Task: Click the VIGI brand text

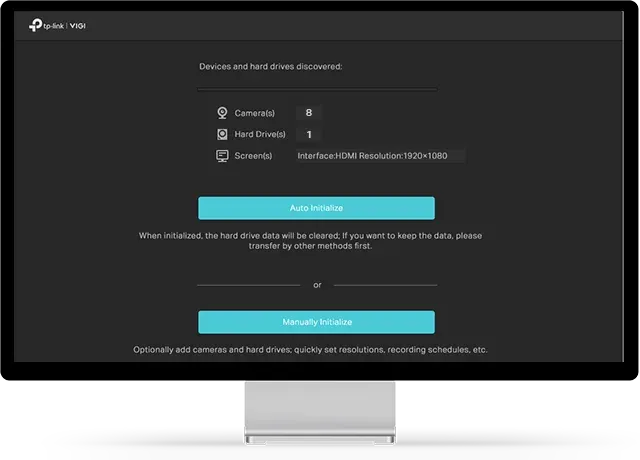Action: 78,26
